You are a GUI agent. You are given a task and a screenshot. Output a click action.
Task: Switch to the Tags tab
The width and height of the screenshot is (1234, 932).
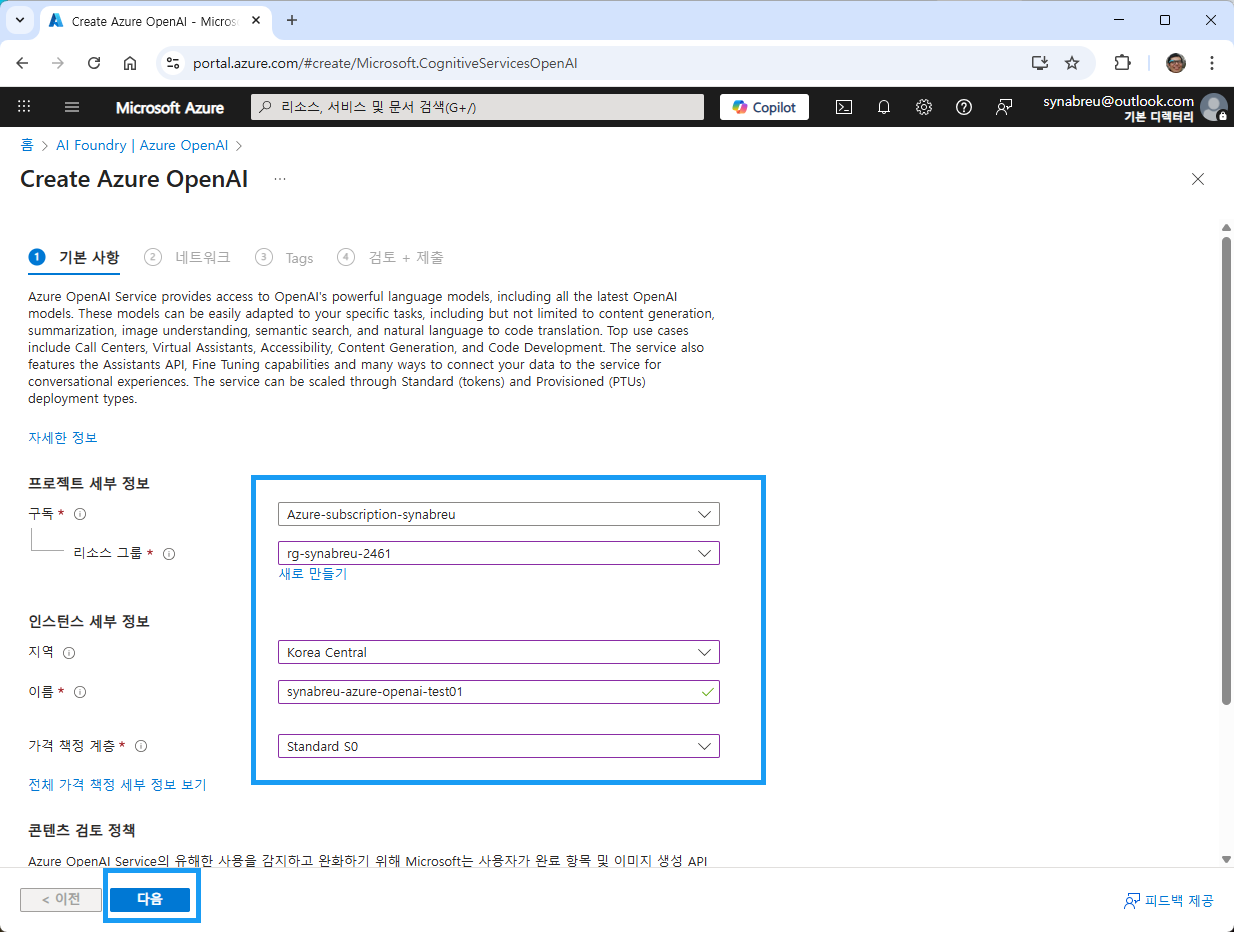(285, 257)
